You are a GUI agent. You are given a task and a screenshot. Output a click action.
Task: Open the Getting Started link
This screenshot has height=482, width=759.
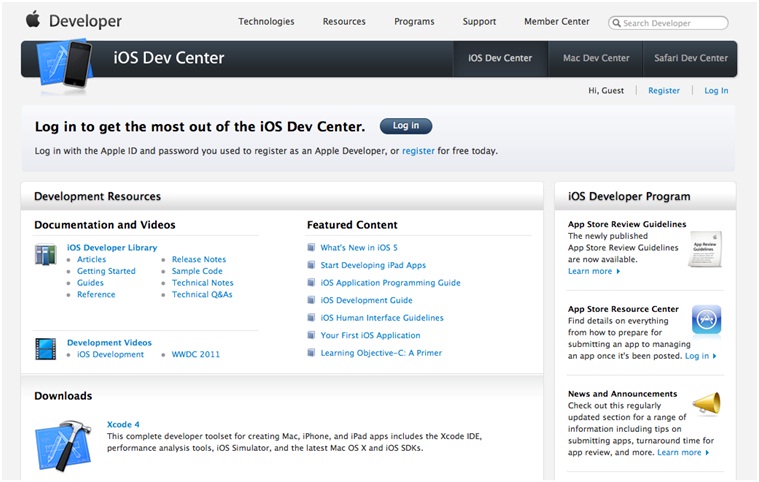(x=106, y=271)
